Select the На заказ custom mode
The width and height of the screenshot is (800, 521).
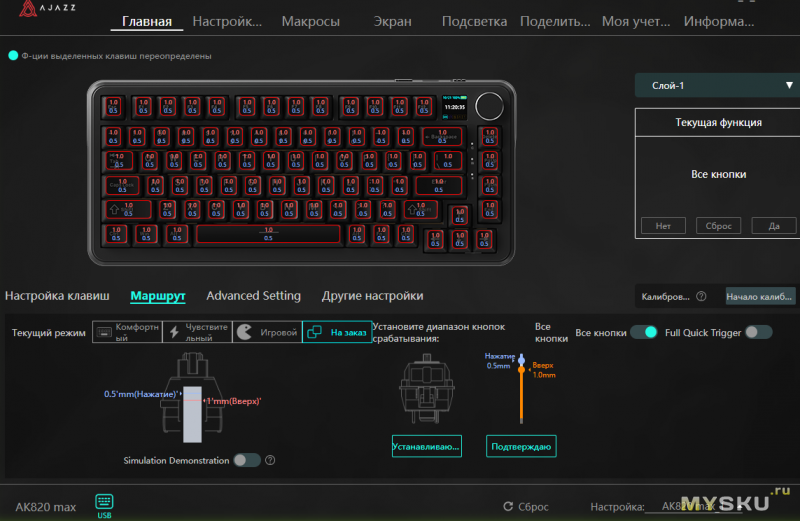pyautogui.click(x=337, y=332)
